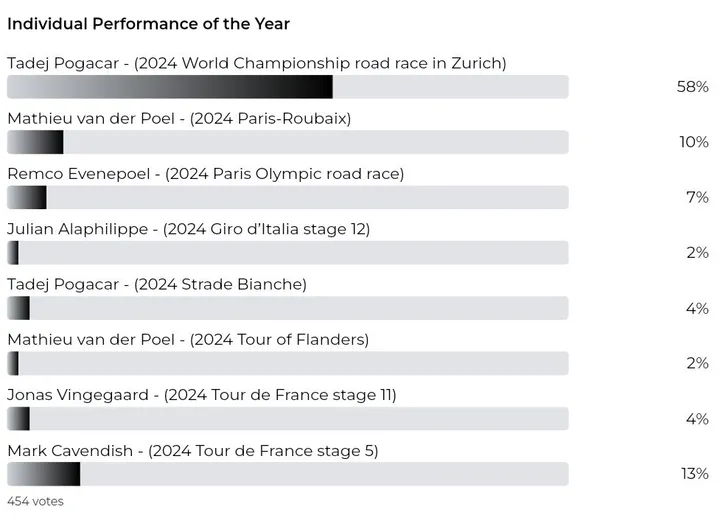
Task: Click the 'Individual Performance of the Year' heading
Action: [148, 22]
